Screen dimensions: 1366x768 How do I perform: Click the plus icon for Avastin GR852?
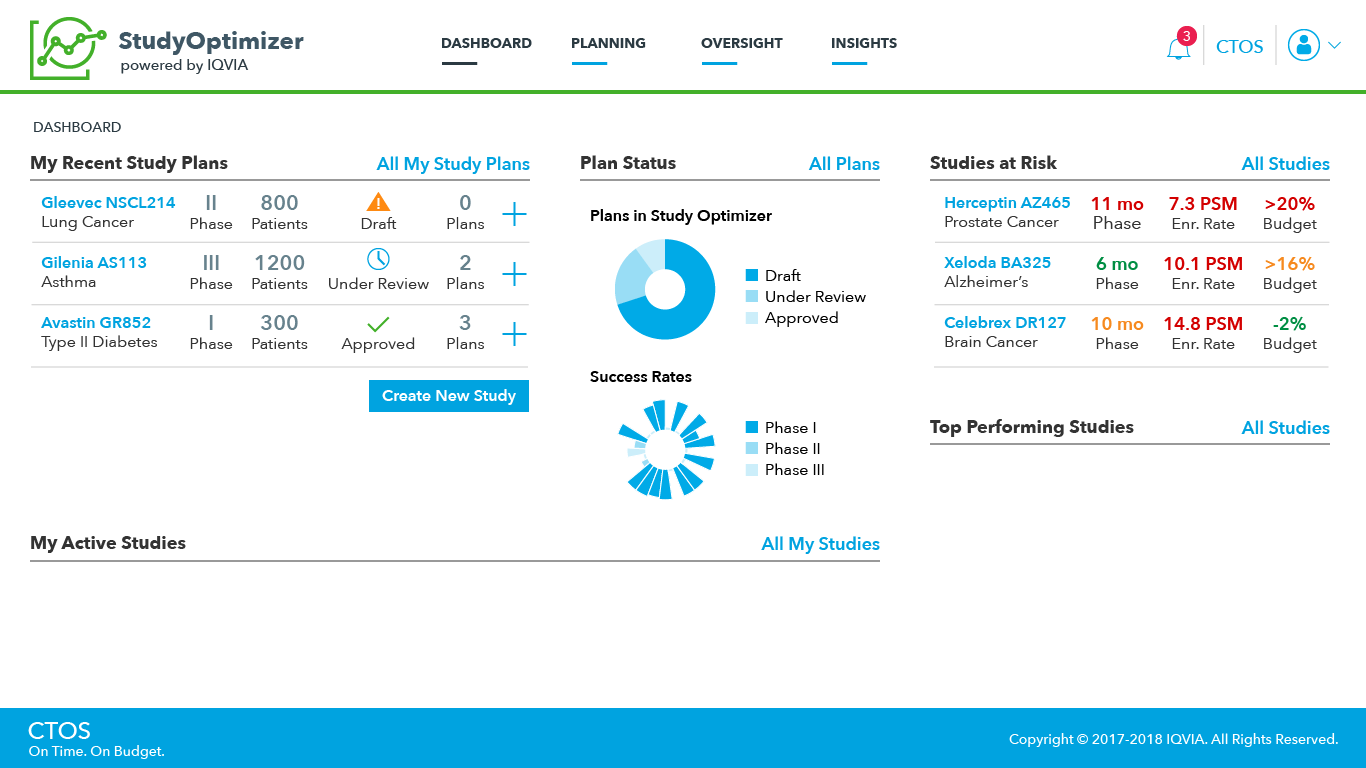click(514, 333)
